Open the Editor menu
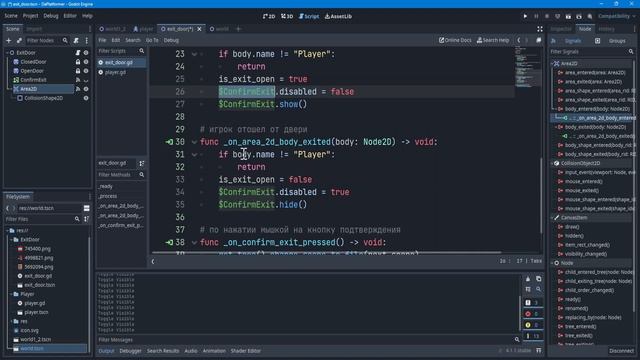The image size is (640, 360). (70, 16)
